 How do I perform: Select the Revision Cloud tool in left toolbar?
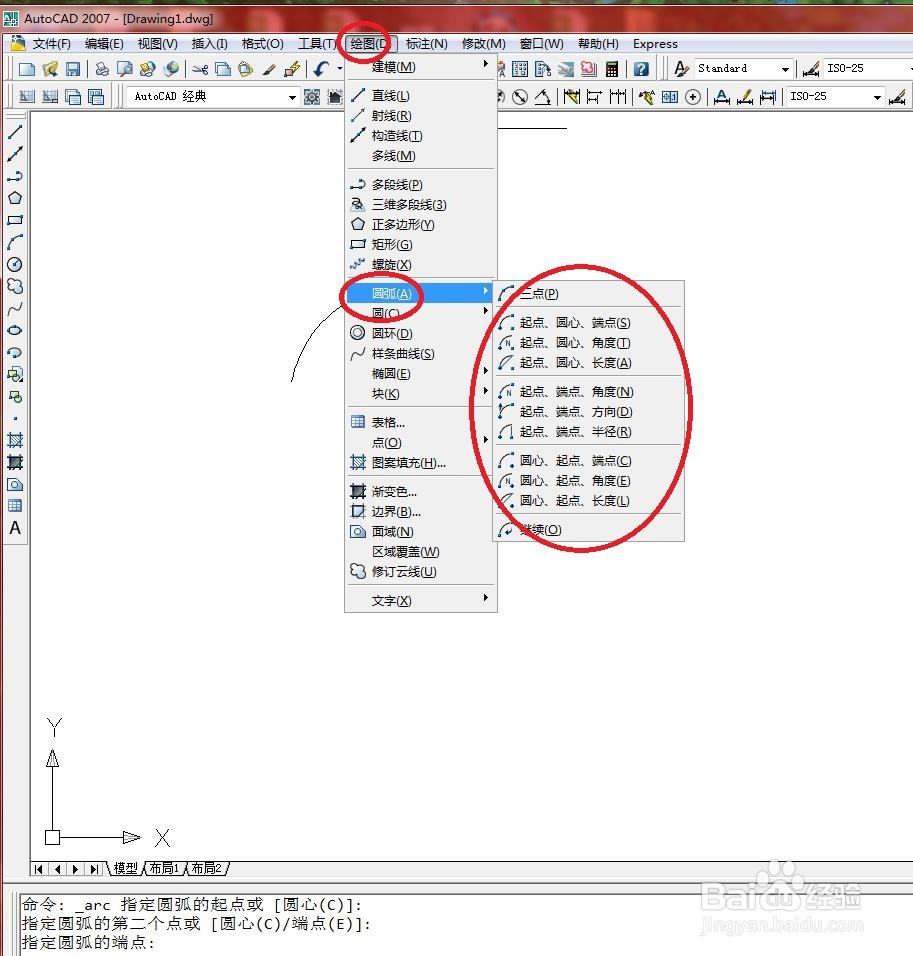point(15,287)
